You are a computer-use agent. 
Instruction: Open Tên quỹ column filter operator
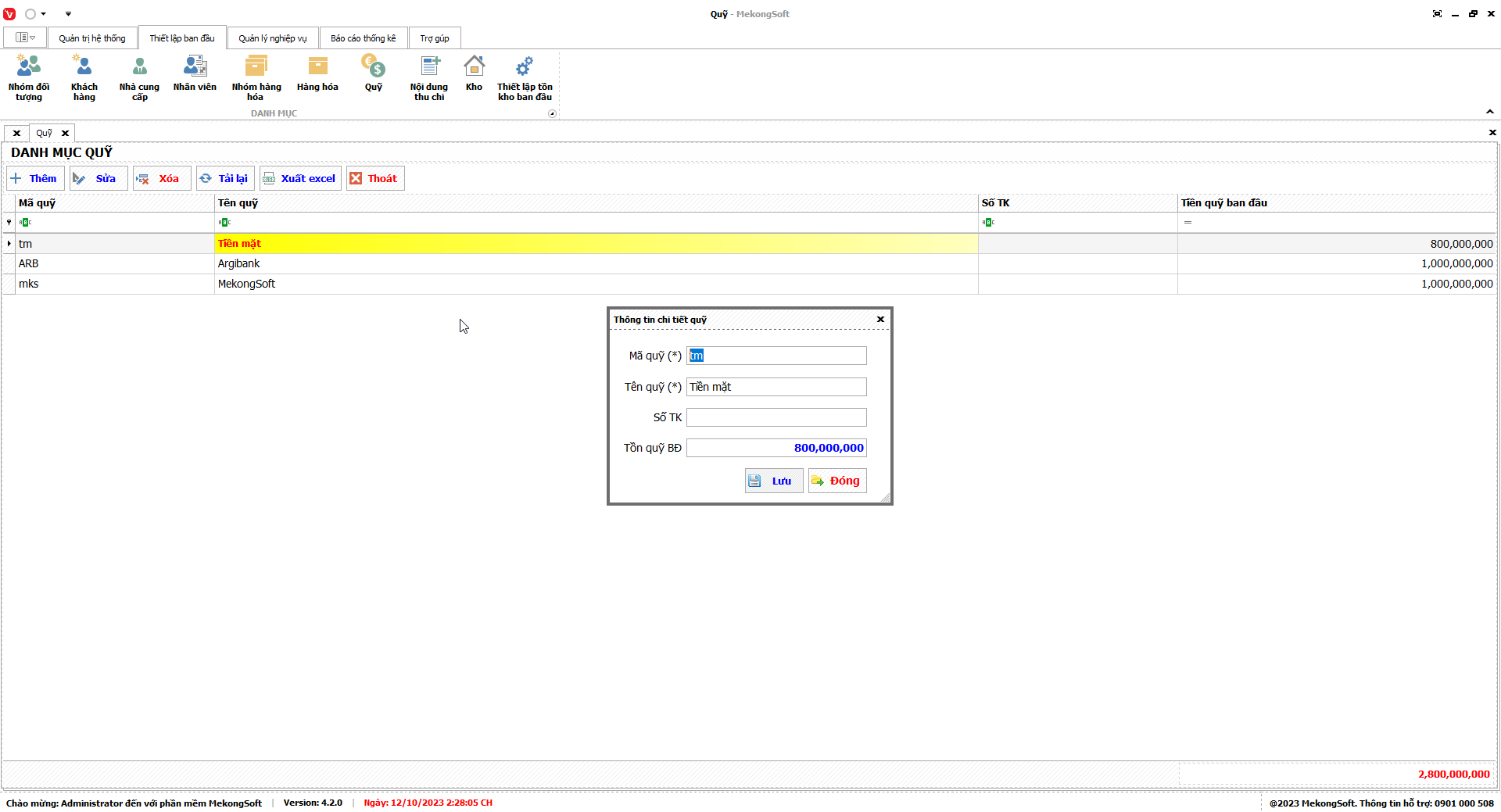pos(224,223)
